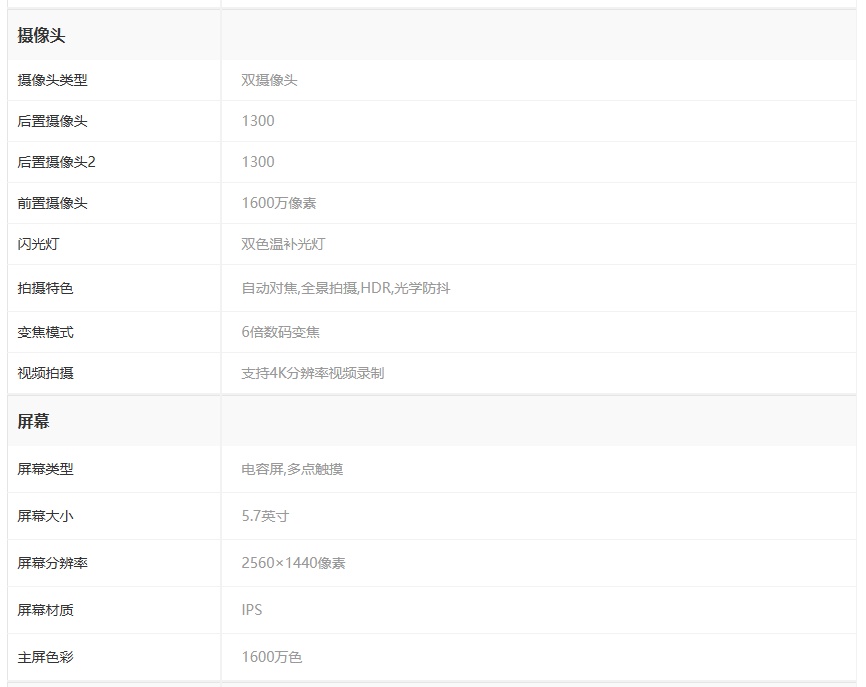Viewport: 866px width, 687px height.
Task: Select the 屏幕分辨率 label
Action: pos(52,563)
